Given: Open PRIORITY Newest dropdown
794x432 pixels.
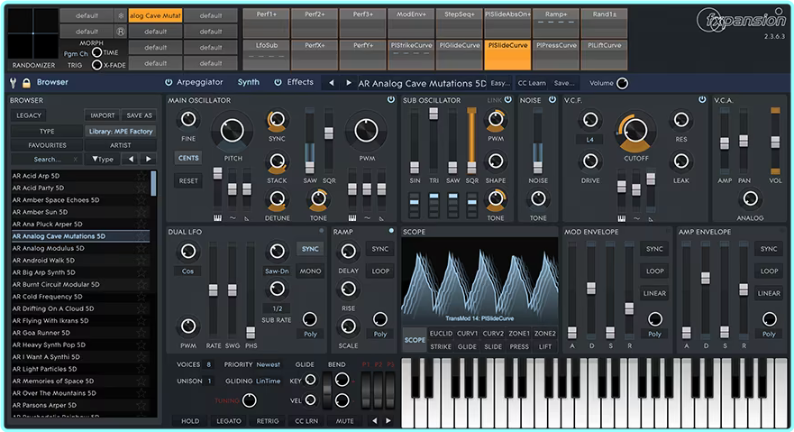Looking at the screenshot, I should pyautogui.click(x=268, y=364).
